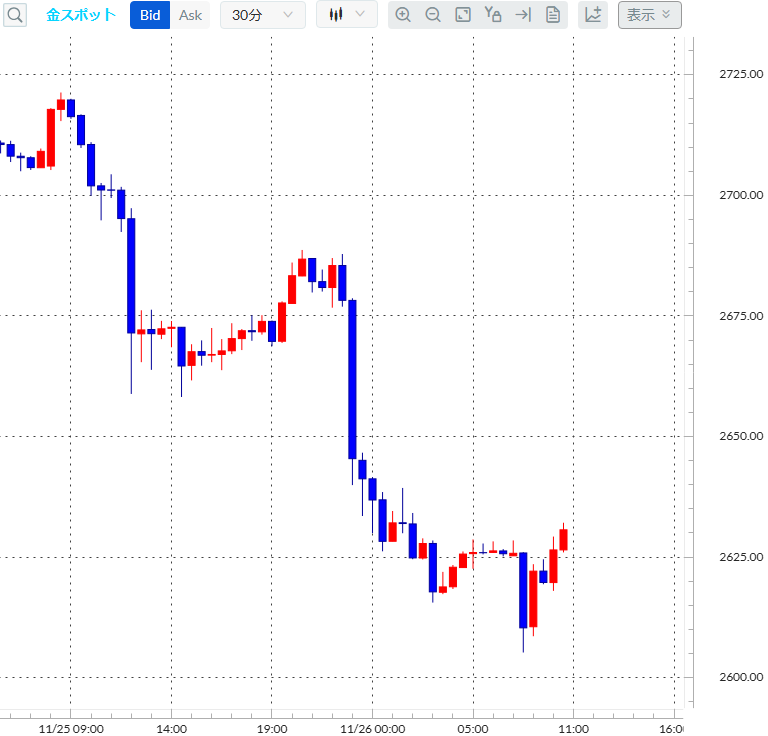Zoom in on the chart
Image resolution: width=768 pixels, height=736 pixels.
tap(403, 15)
